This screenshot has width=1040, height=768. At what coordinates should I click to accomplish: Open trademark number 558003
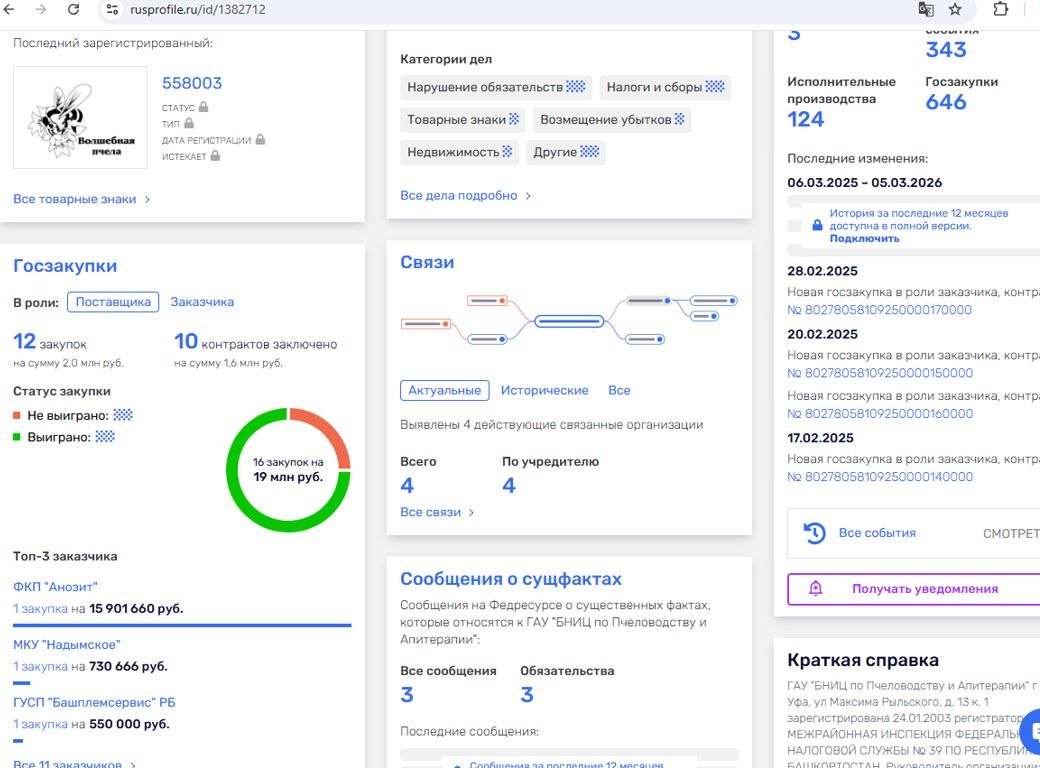coord(192,83)
